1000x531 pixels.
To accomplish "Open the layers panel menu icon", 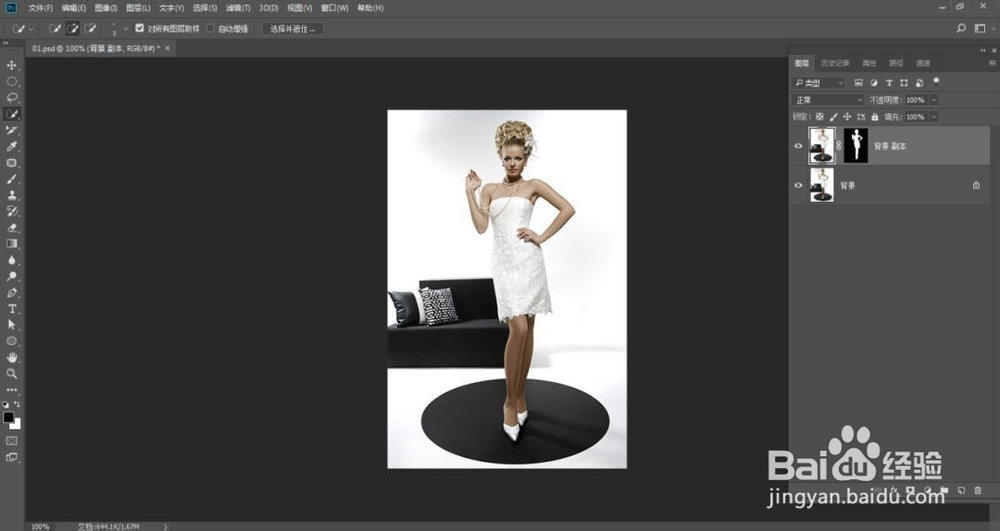I will pos(992,63).
